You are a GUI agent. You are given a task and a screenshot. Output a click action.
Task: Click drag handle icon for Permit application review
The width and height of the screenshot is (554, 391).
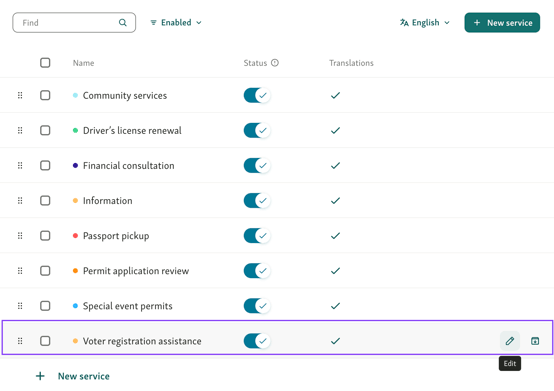[20, 271]
